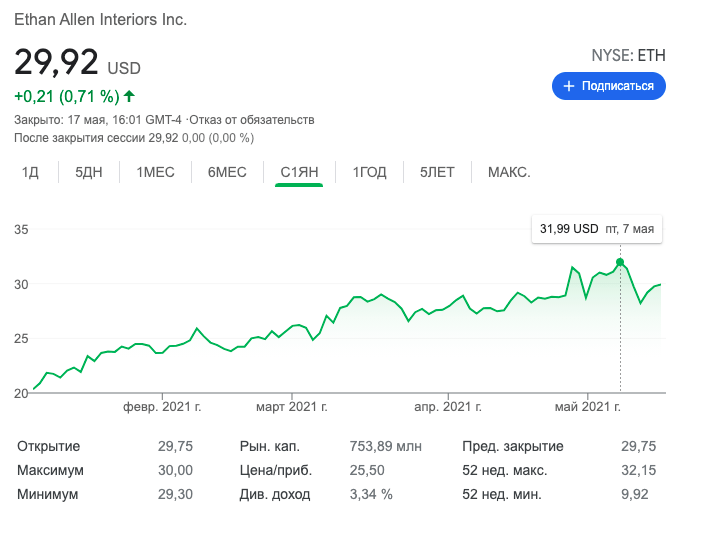The image size is (720, 540).
Task: Click the 20 y-axis label
Action: (21, 393)
